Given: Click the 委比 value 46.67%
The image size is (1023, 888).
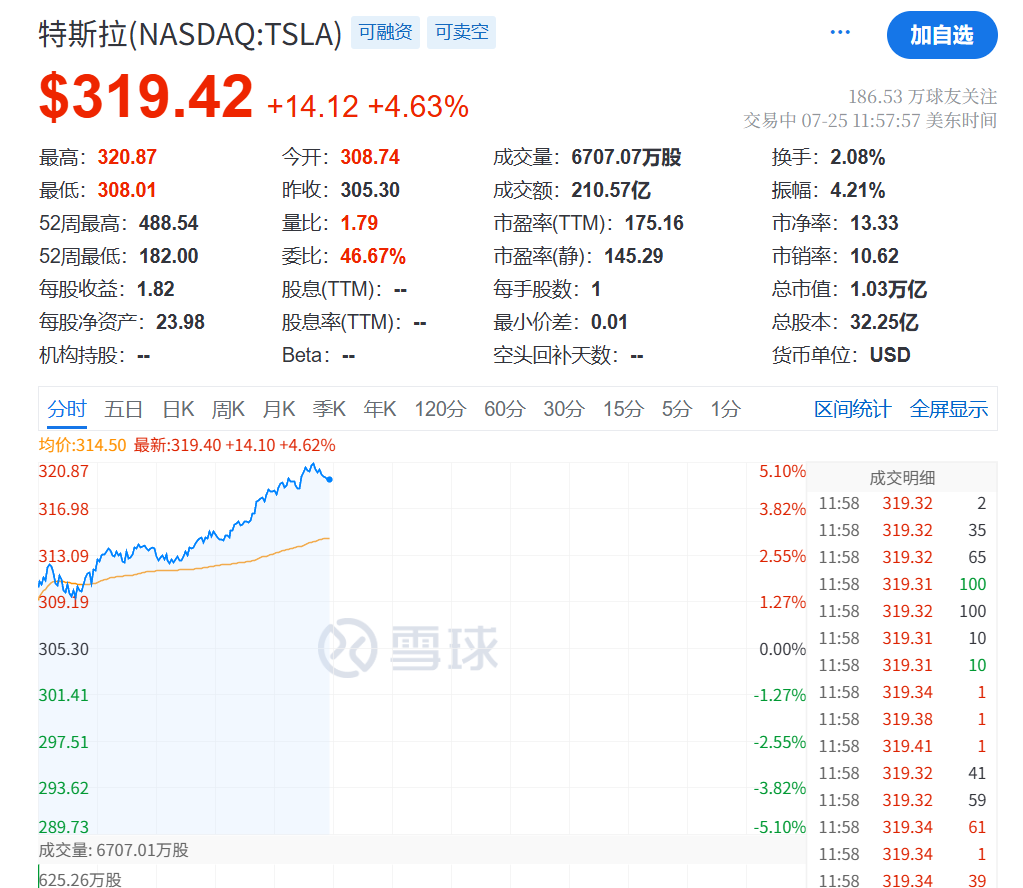Looking at the screenshot, I should point(373,256).
